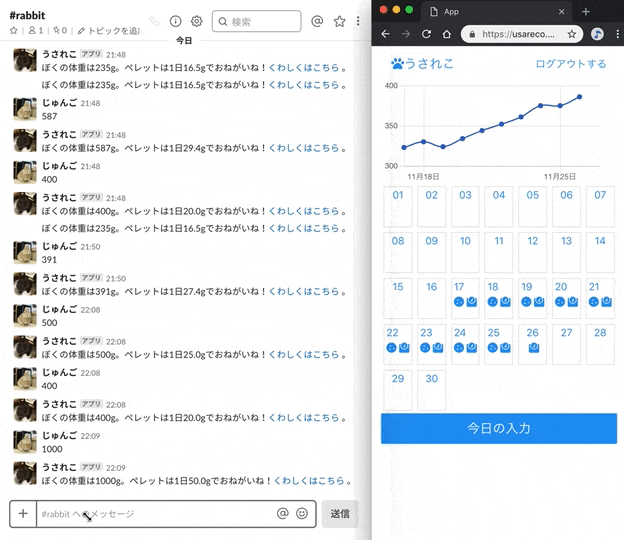Click face icon on day 20

point(560,302)
